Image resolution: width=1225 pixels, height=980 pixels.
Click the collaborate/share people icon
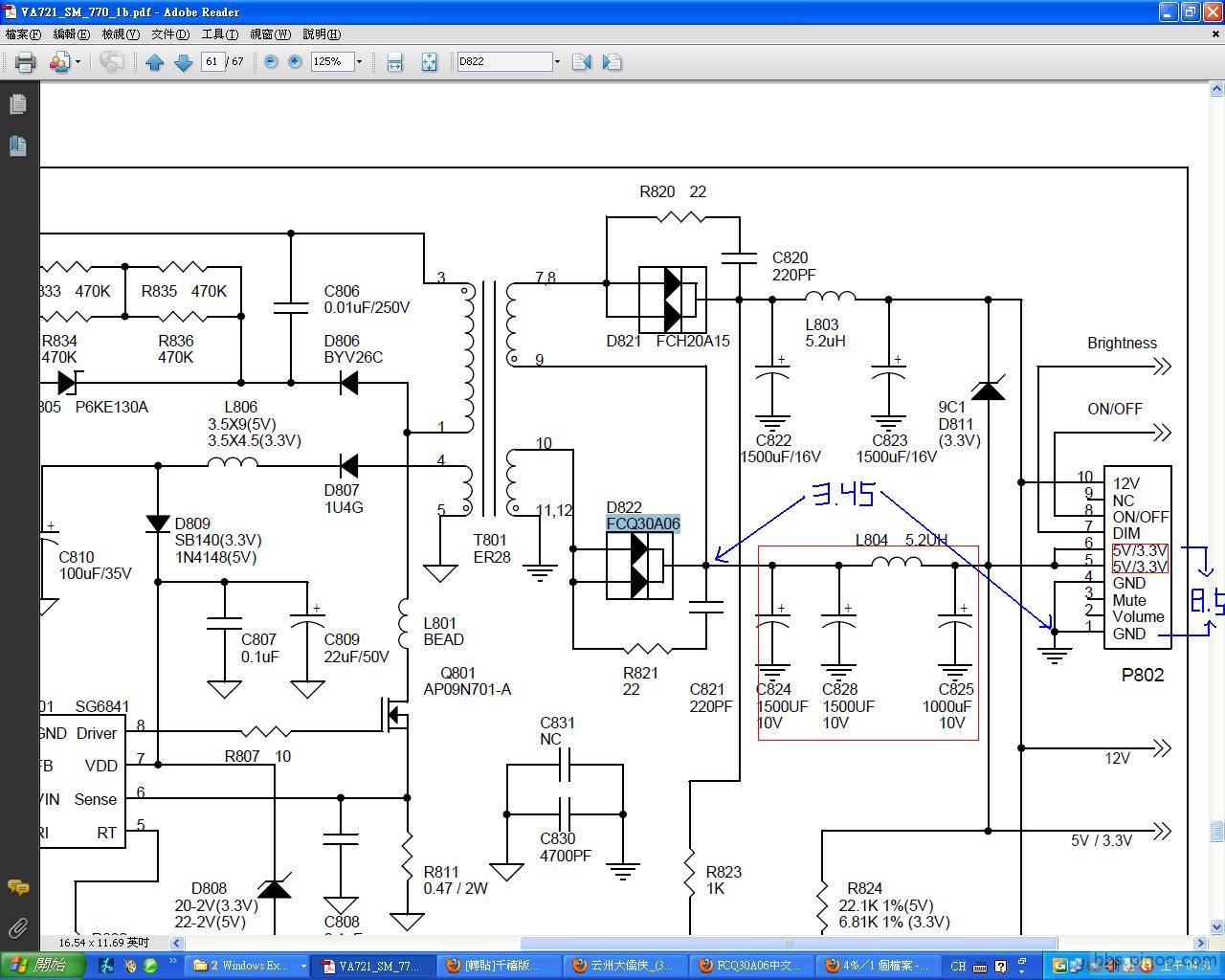[x=59, y=62]
